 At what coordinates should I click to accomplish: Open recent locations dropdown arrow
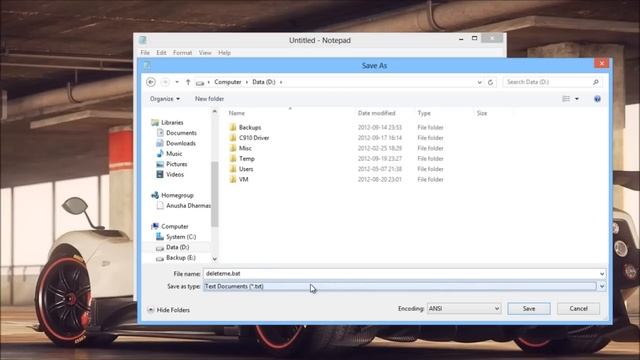177,82
